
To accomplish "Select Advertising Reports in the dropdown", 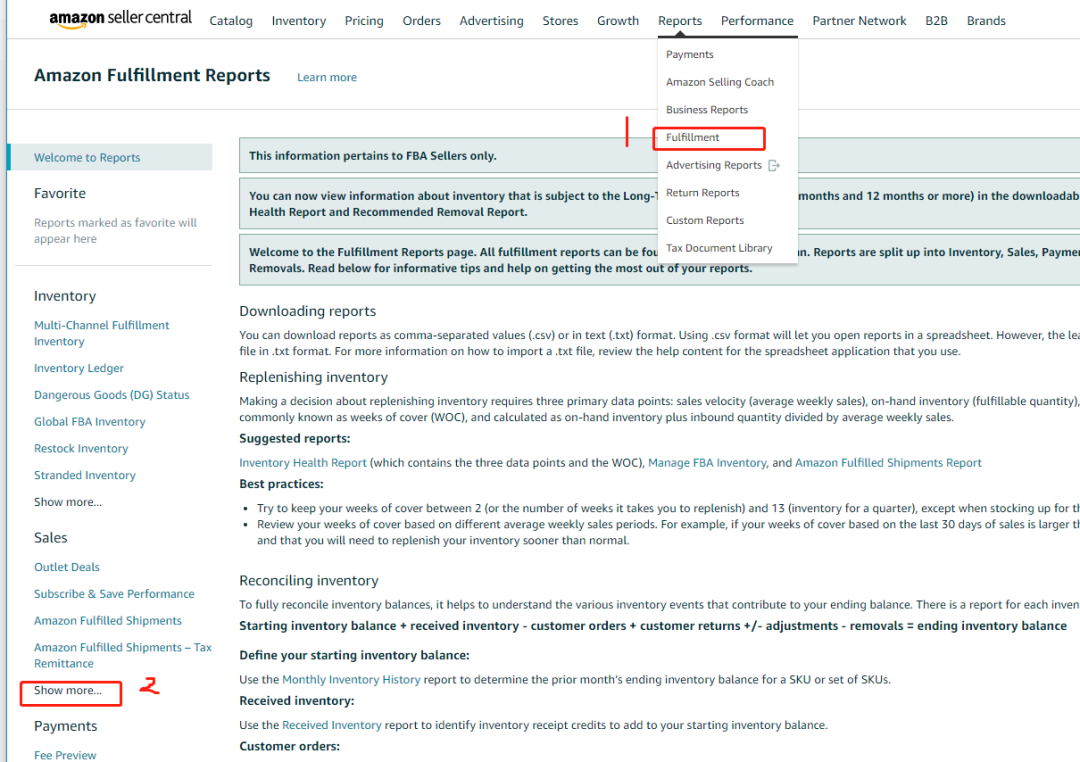I will [x=714, y=165].
